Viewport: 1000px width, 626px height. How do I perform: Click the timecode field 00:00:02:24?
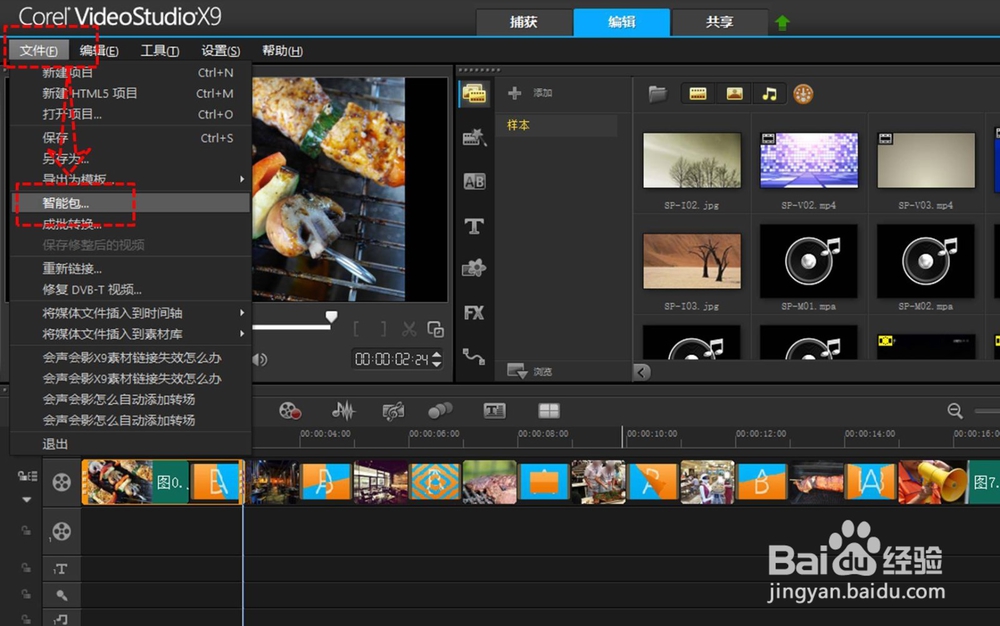(392, 360)
